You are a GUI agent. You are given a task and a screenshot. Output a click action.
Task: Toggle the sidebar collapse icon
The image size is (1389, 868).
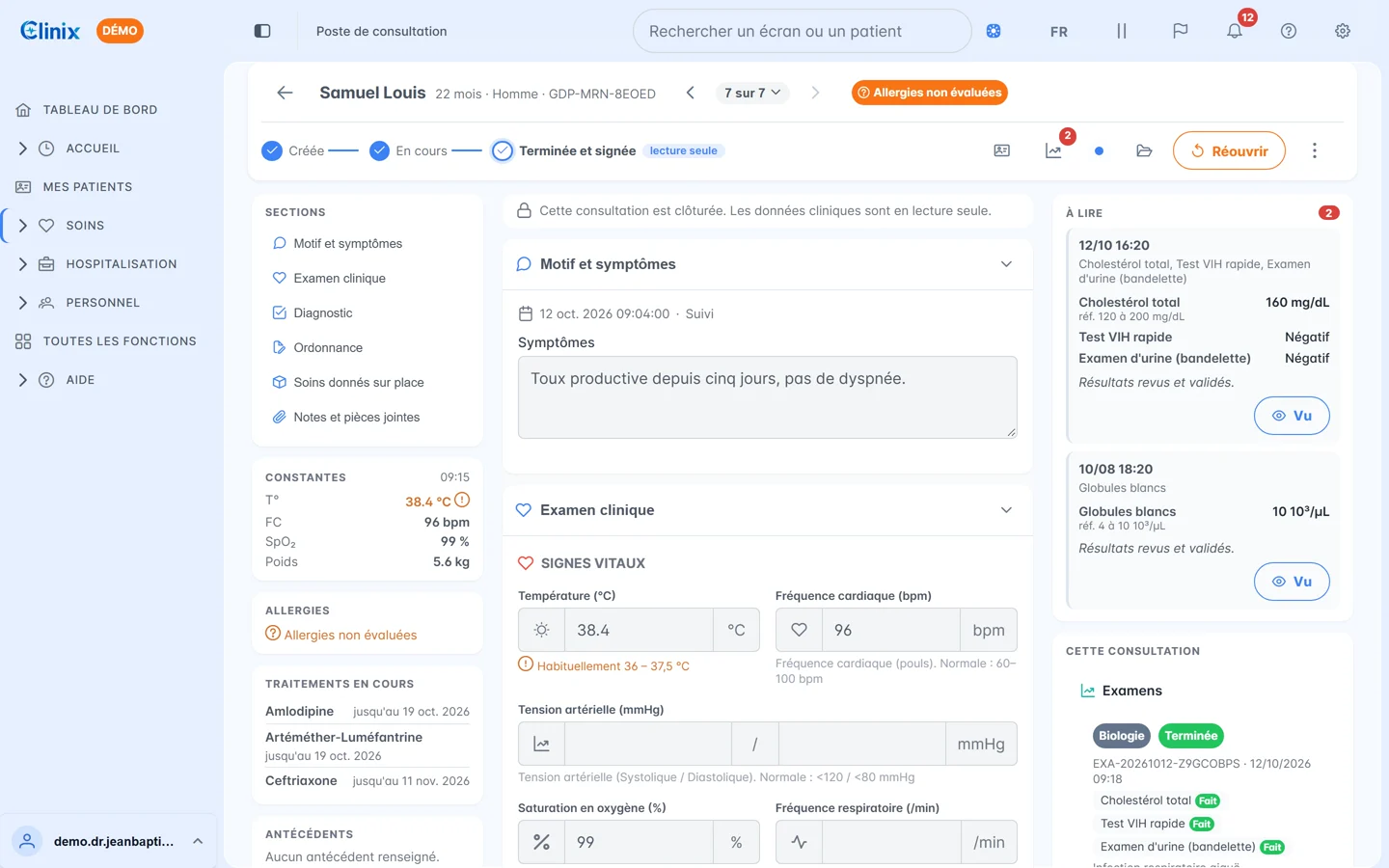click(x=262, y=31)
